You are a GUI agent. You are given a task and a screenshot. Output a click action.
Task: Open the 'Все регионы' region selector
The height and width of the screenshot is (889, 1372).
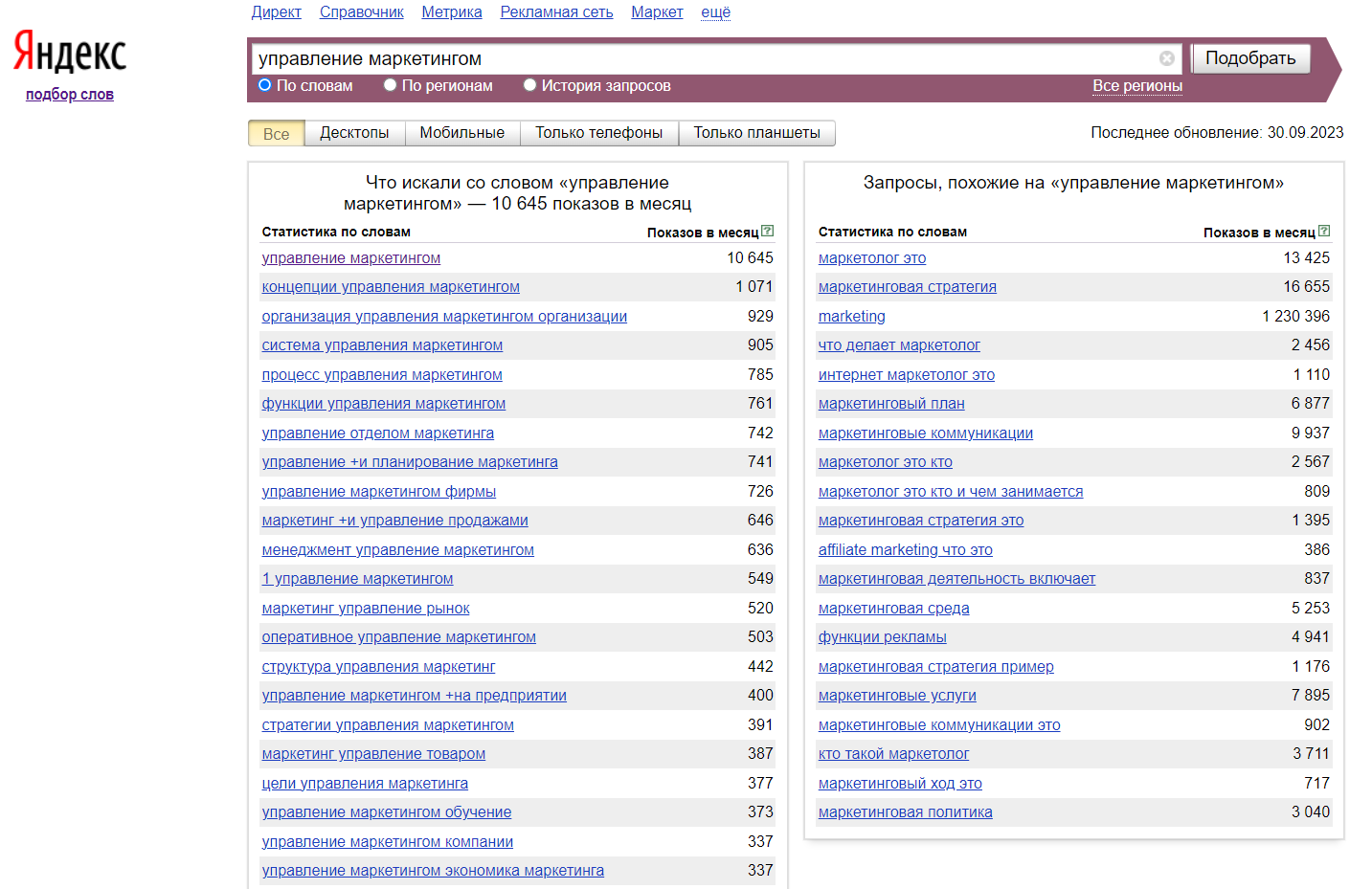(x=1137, y=85)
